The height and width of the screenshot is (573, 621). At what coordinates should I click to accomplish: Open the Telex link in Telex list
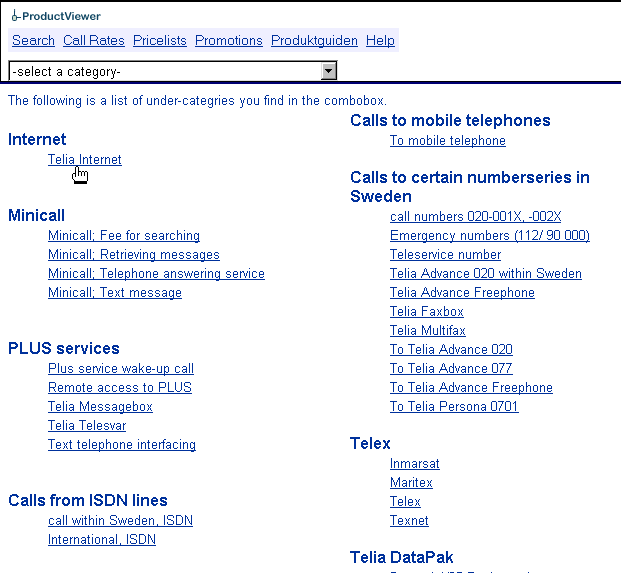(405, 501)
